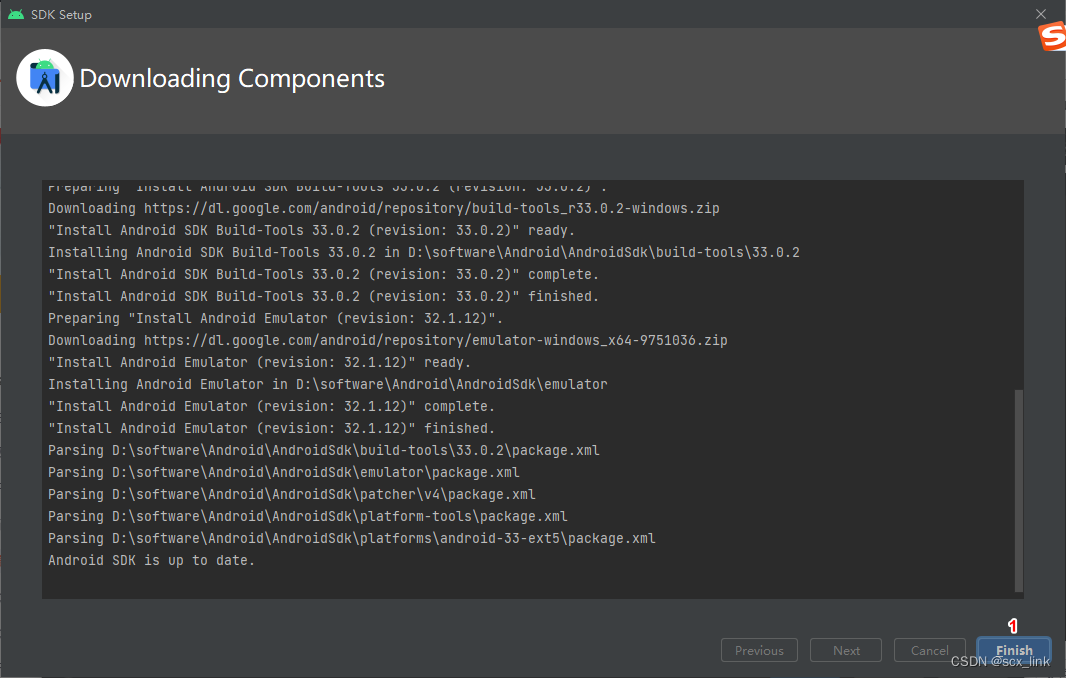Click the build-tools_r33.0.2-windows.zip download line
Screen dimensions: 1066x678
[383, 208]
